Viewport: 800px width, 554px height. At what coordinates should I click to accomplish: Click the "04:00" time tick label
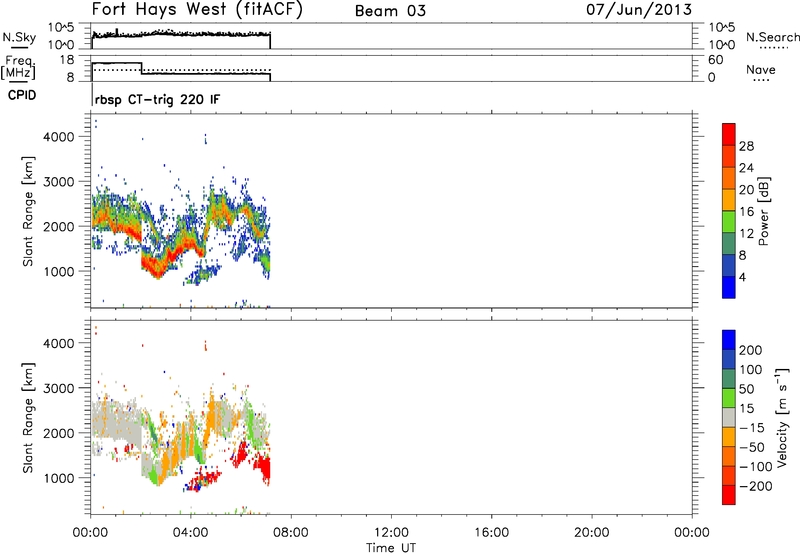191,533
